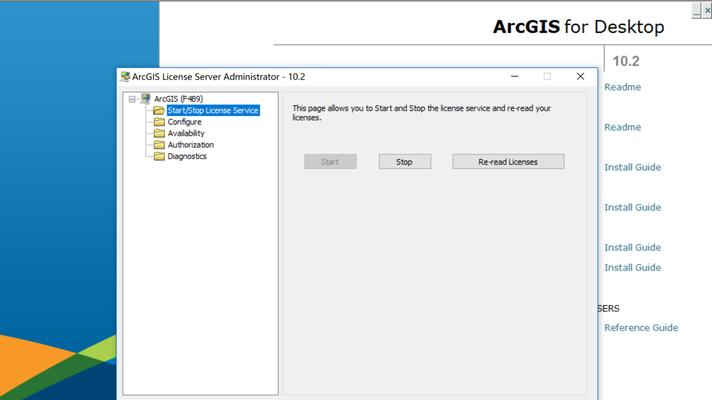Minimize the License Server Administrator window
712x400 pixels.
coord(514,76)
